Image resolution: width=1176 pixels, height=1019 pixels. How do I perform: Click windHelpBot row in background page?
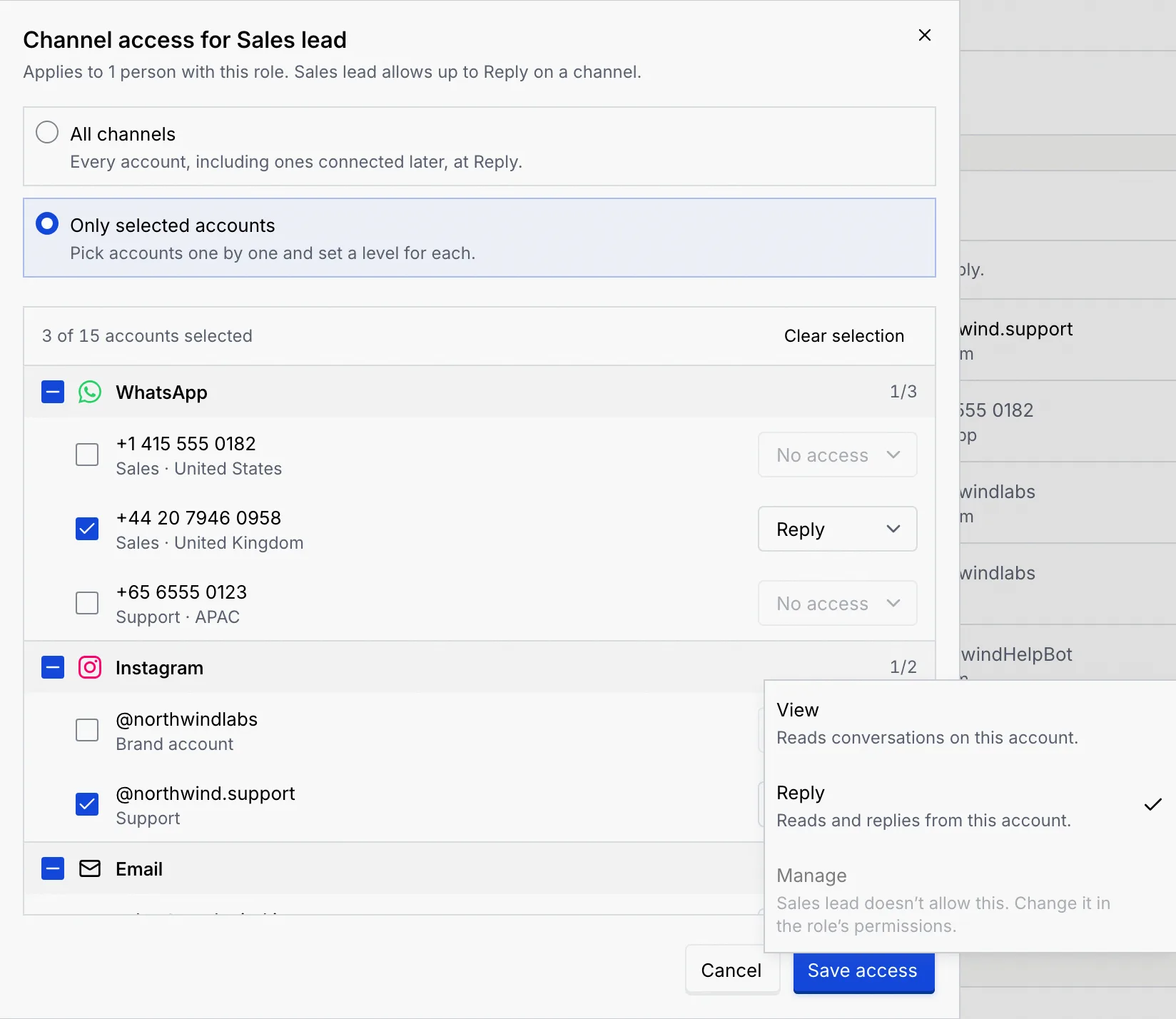(1068, 652)
